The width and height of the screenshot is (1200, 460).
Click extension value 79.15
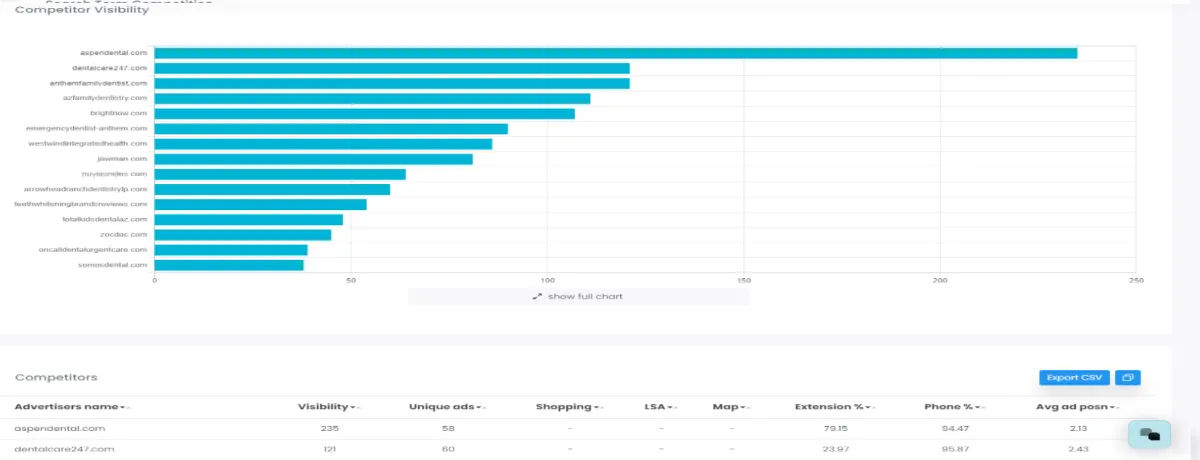click(834, 428)
